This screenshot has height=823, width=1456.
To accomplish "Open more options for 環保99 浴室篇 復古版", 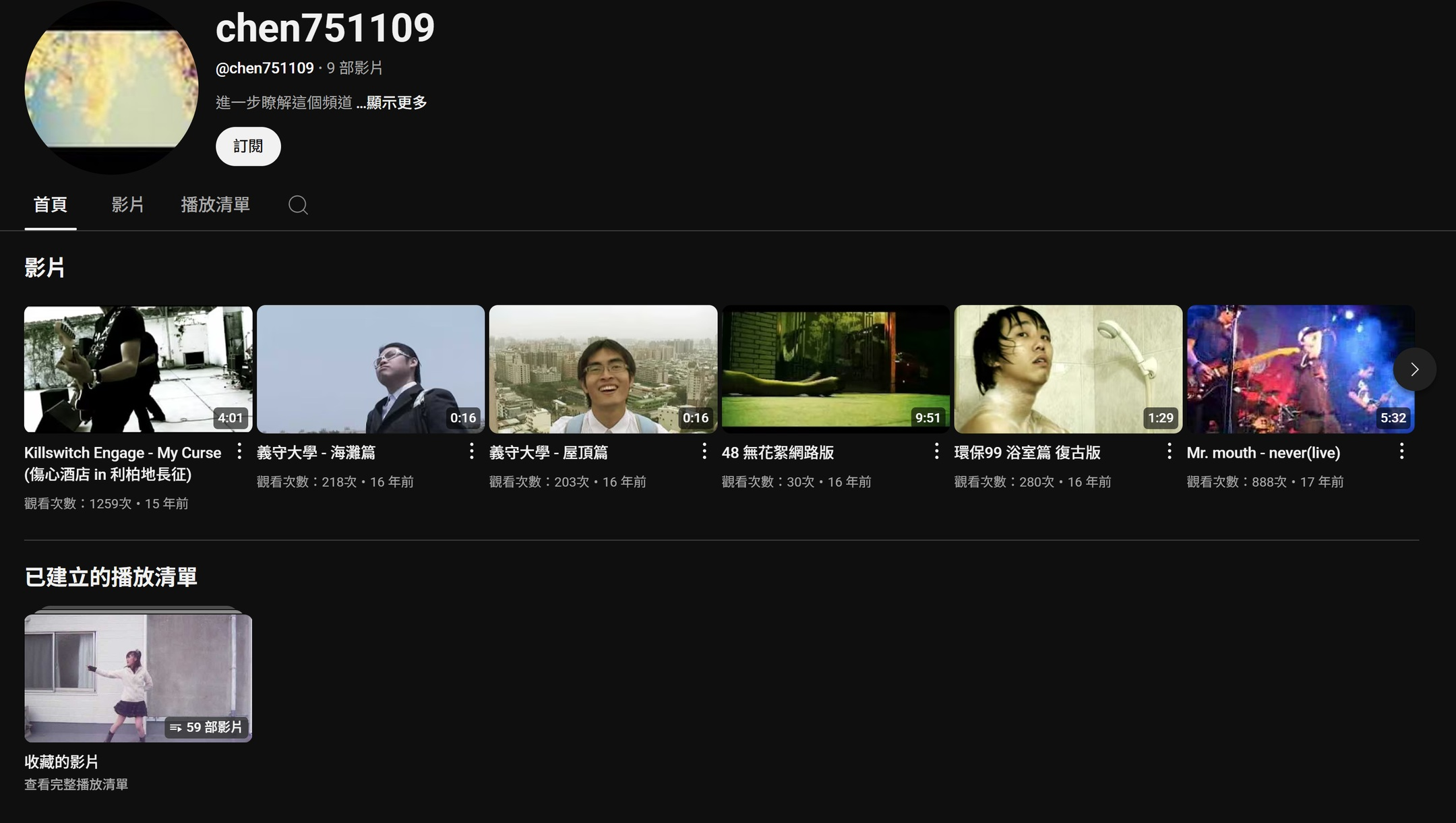I will point(1170,452).
